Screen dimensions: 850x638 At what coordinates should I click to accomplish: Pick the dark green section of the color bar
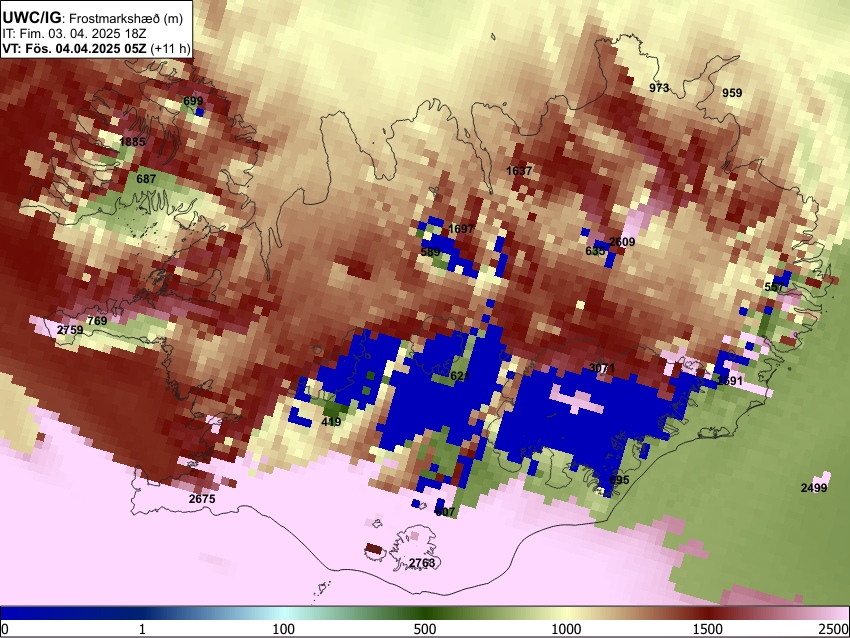425,613
